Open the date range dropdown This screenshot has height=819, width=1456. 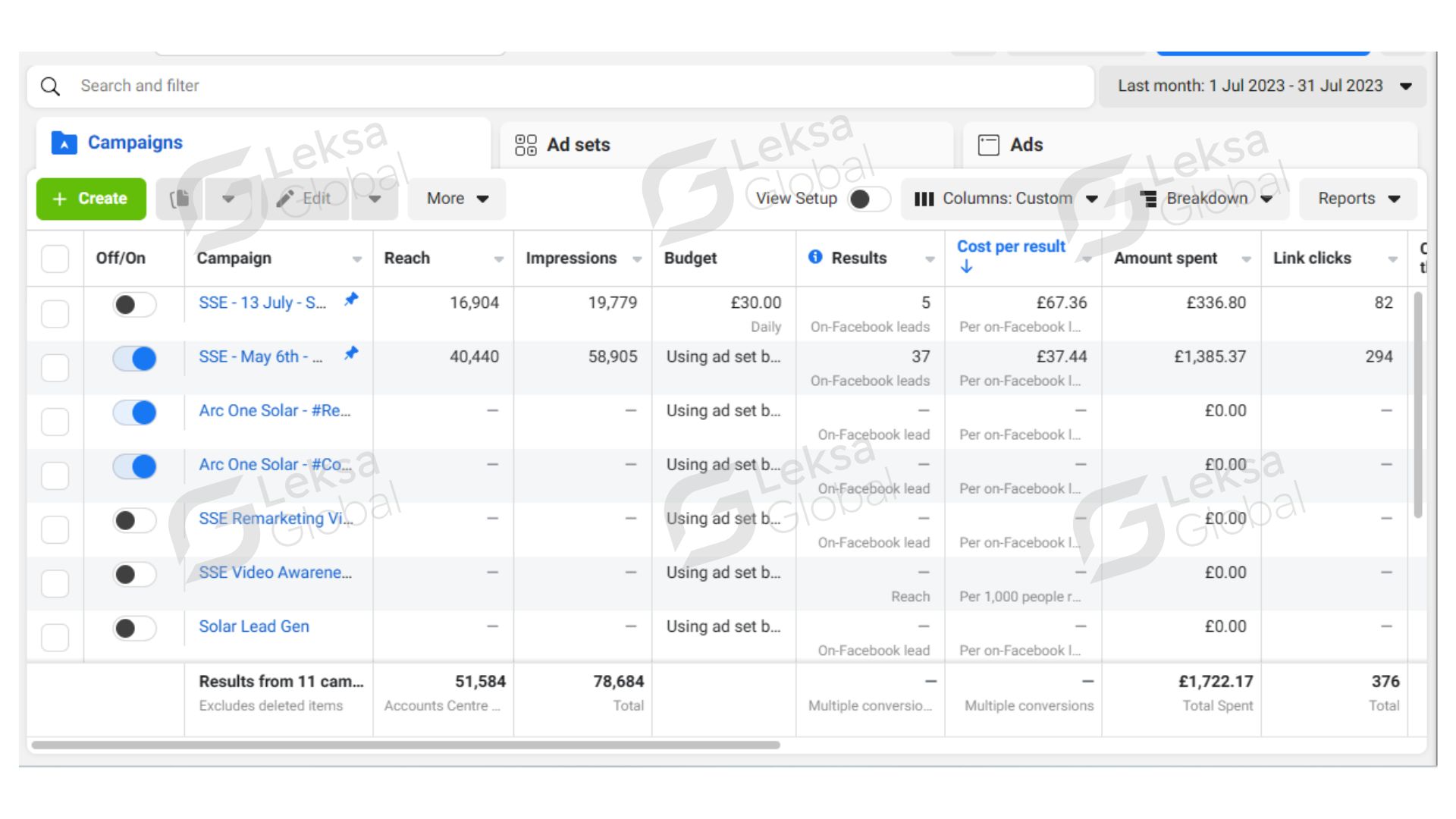pyautogui.click(x=1262, y=86)
